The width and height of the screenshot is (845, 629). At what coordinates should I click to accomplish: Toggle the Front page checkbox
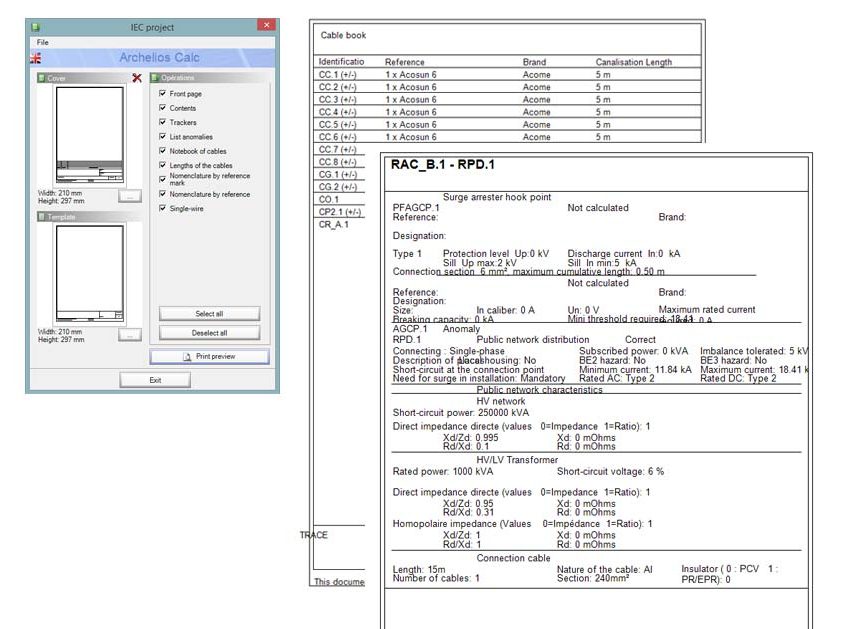point(162,93)
